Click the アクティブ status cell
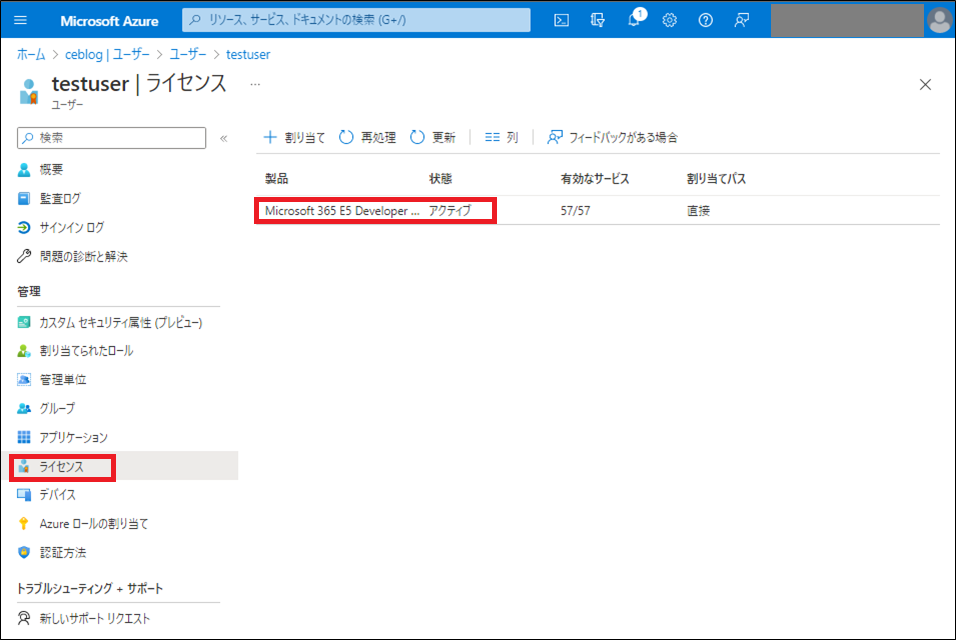 tap(450, 210)
